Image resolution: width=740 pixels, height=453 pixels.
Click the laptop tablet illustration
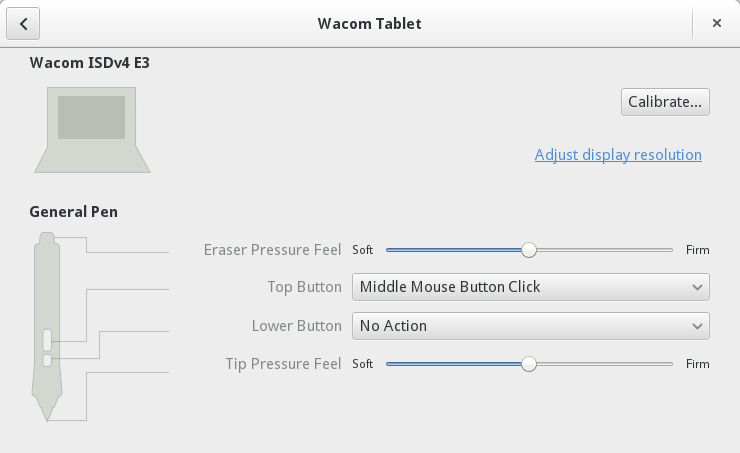click(x=92, y=130)
